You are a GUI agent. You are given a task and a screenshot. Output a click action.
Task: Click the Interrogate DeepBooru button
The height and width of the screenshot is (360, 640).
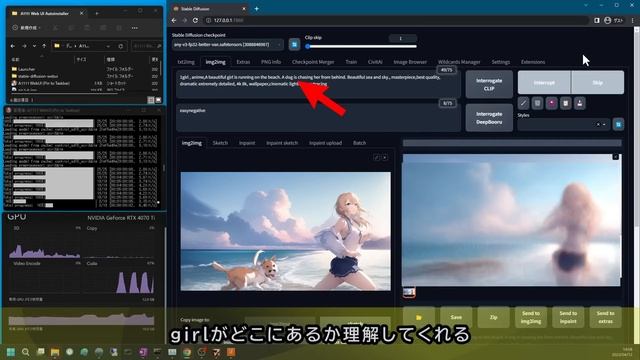pyautogui.click(x=489, y=118)
